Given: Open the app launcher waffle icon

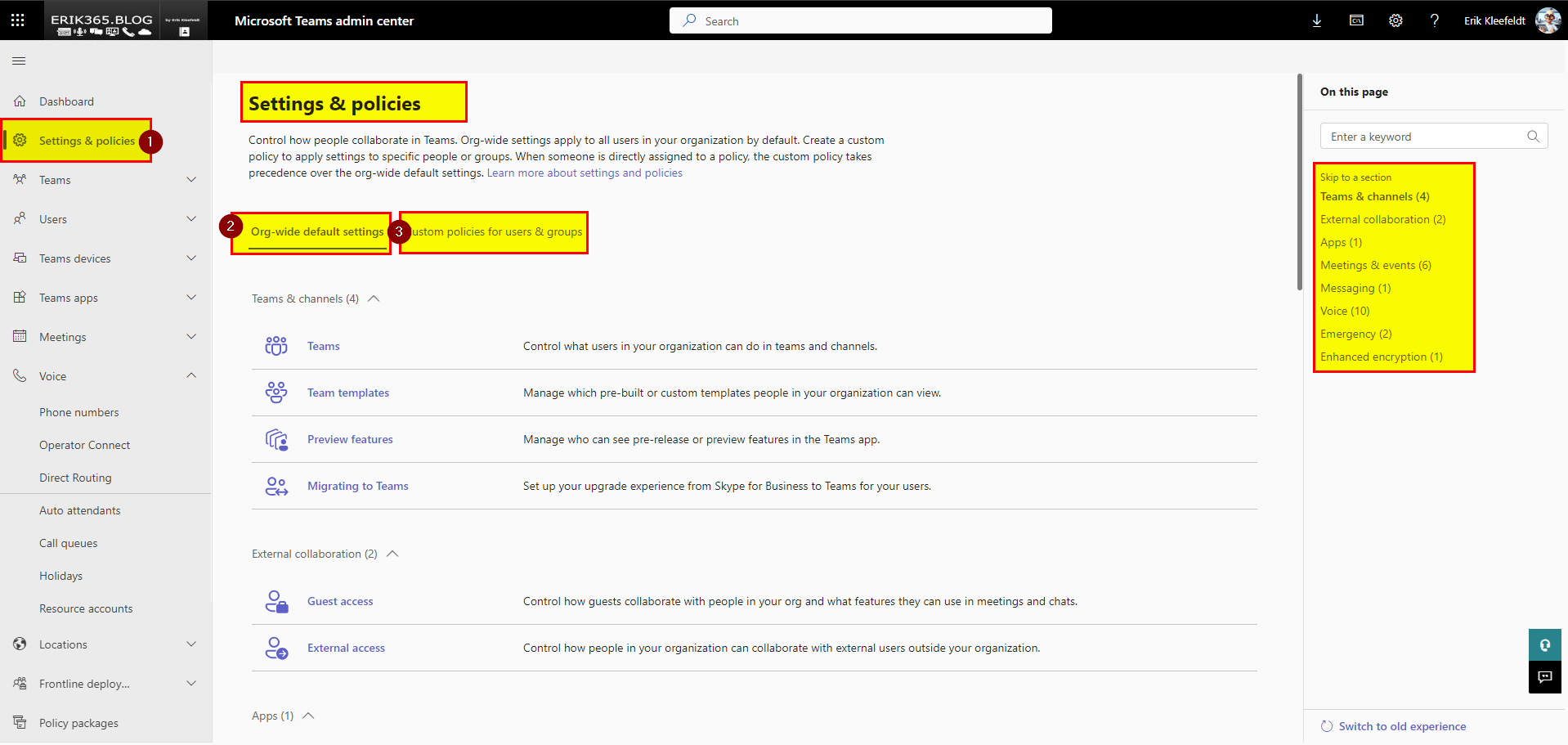Looking at the screenshot, I should [x=18, y=20].
